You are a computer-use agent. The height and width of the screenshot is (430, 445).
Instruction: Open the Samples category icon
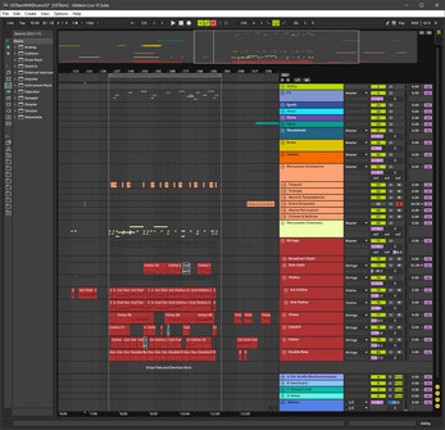coord(8,124)
